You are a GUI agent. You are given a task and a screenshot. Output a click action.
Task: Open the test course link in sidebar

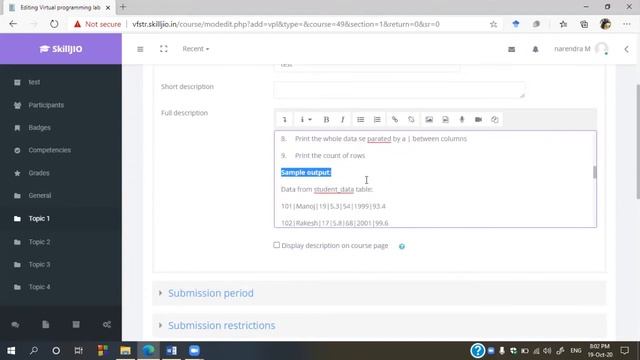click(34, 82)
